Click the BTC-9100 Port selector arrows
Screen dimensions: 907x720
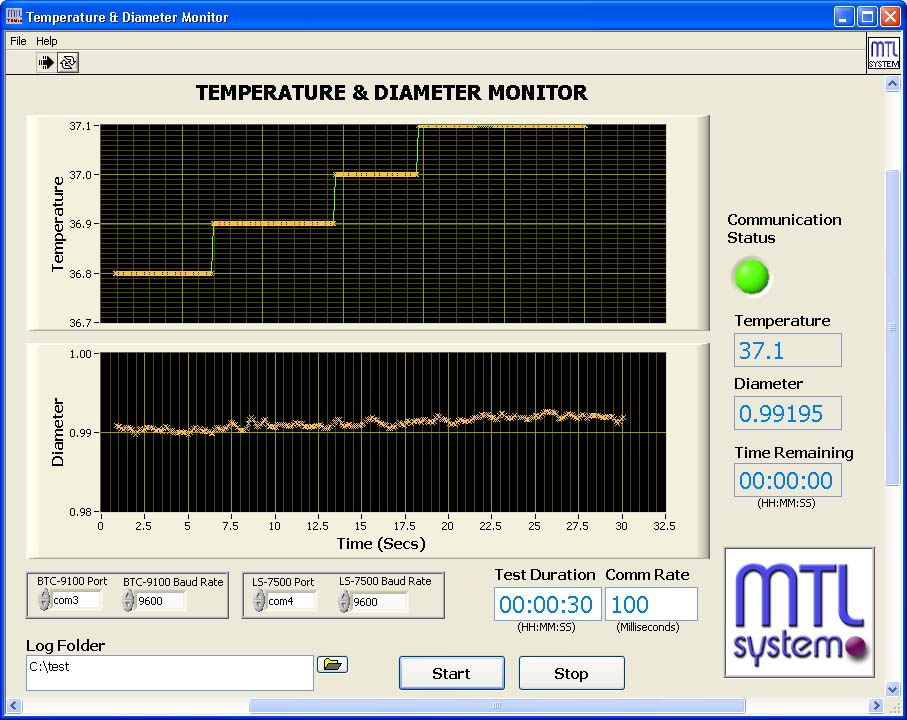(x=44, y=601)
